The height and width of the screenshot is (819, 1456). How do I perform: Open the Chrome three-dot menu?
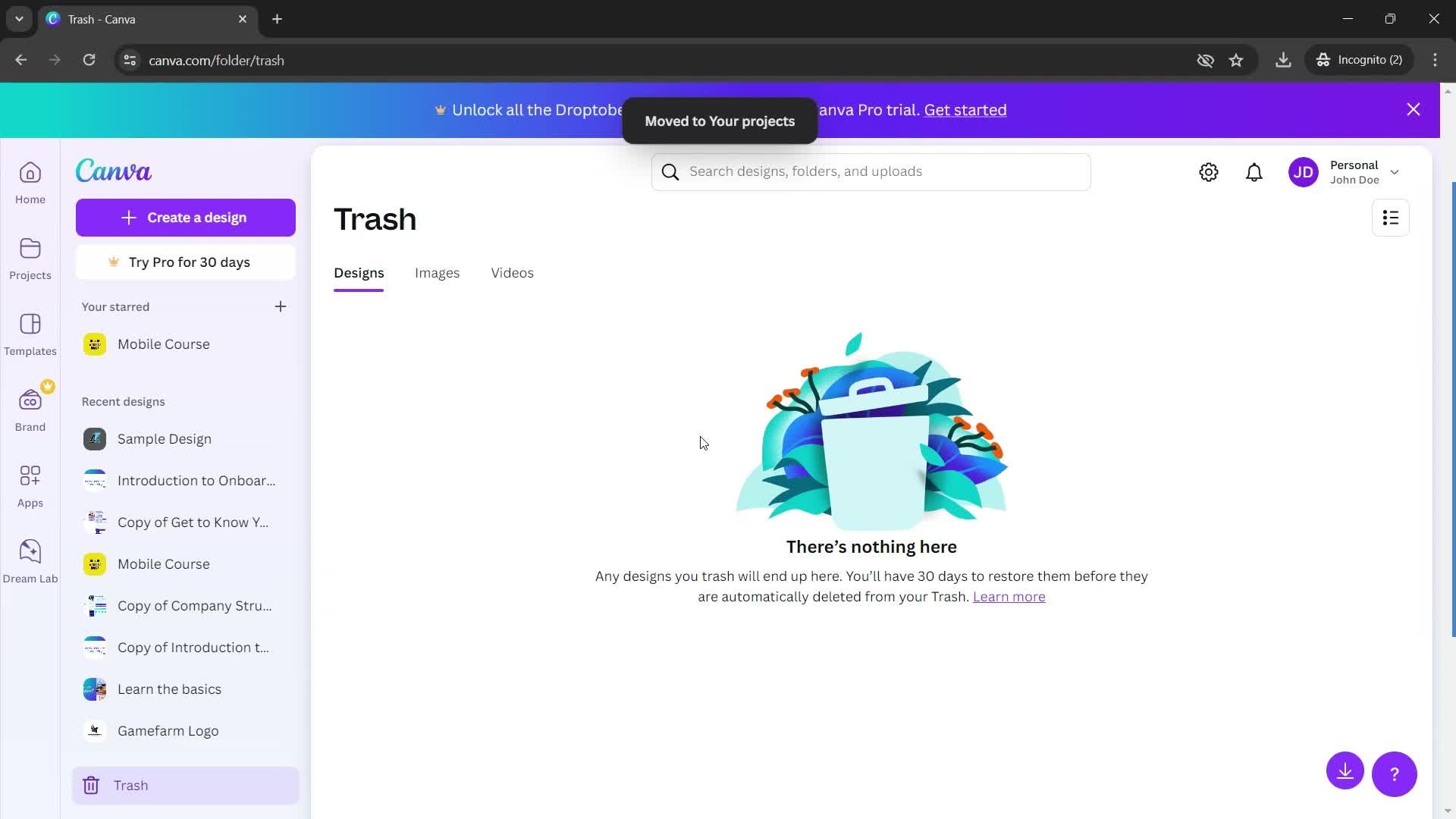point(1435,60)
